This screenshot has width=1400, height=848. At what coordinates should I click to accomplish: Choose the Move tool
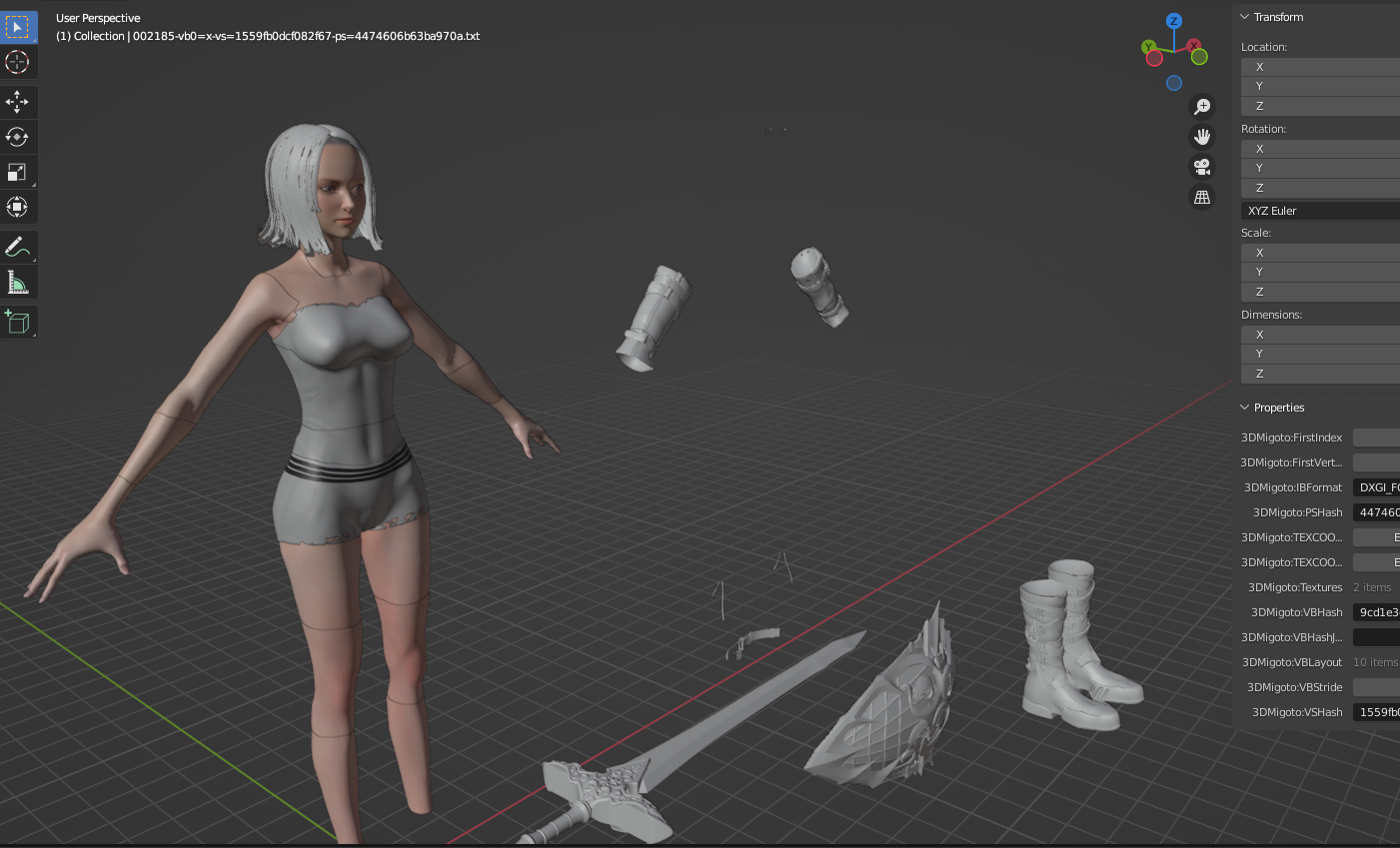pos(18,102)
